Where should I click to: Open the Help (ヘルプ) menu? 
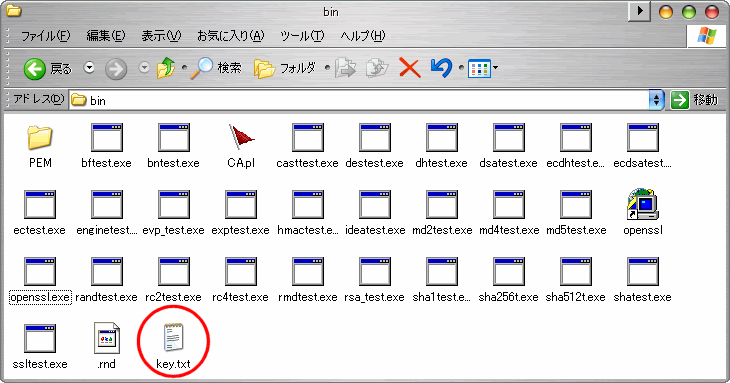(363, 36)
